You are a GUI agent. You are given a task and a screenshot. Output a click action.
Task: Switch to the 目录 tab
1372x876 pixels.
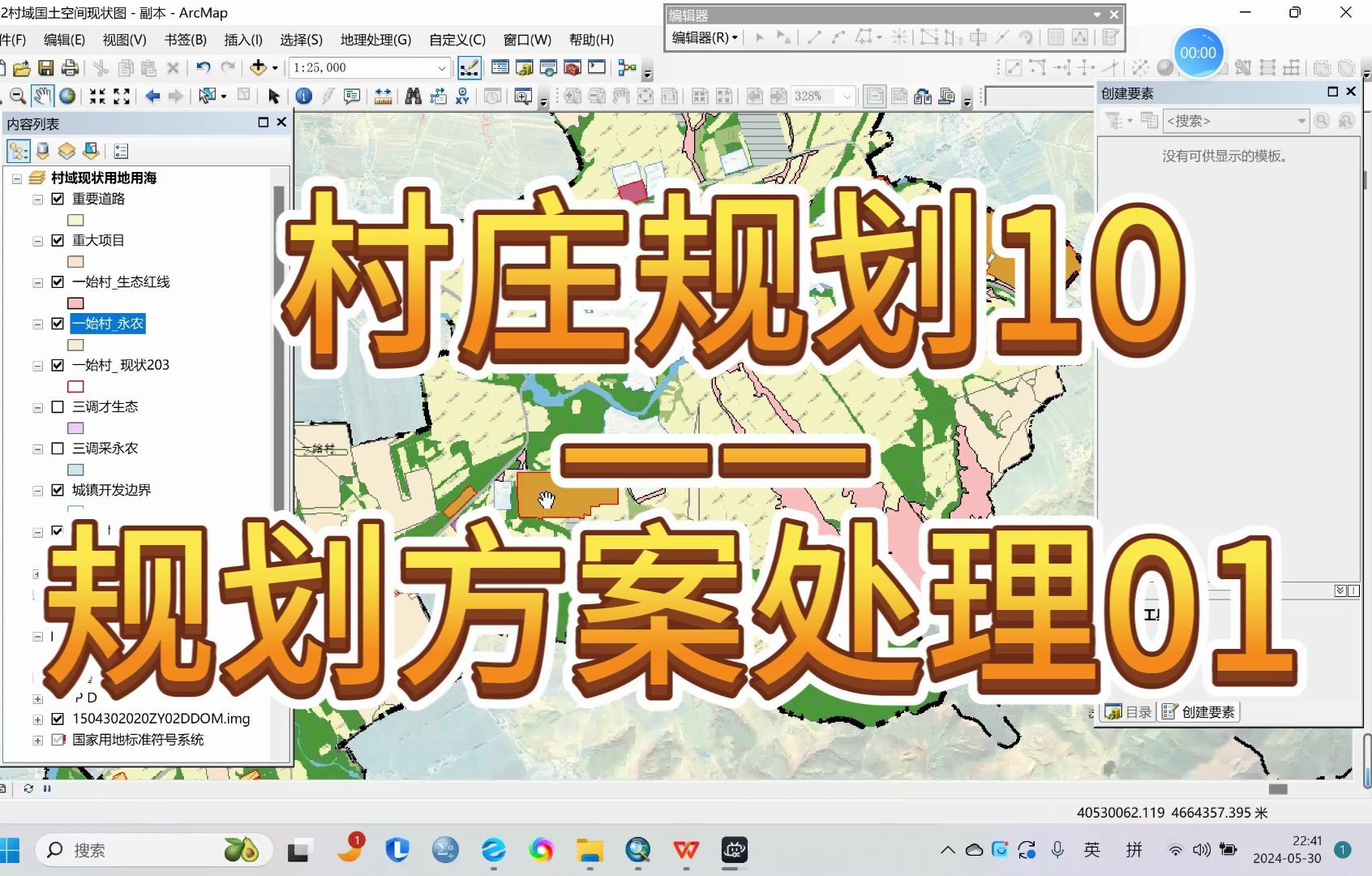pyautogui.click(x=1129, y=712)
